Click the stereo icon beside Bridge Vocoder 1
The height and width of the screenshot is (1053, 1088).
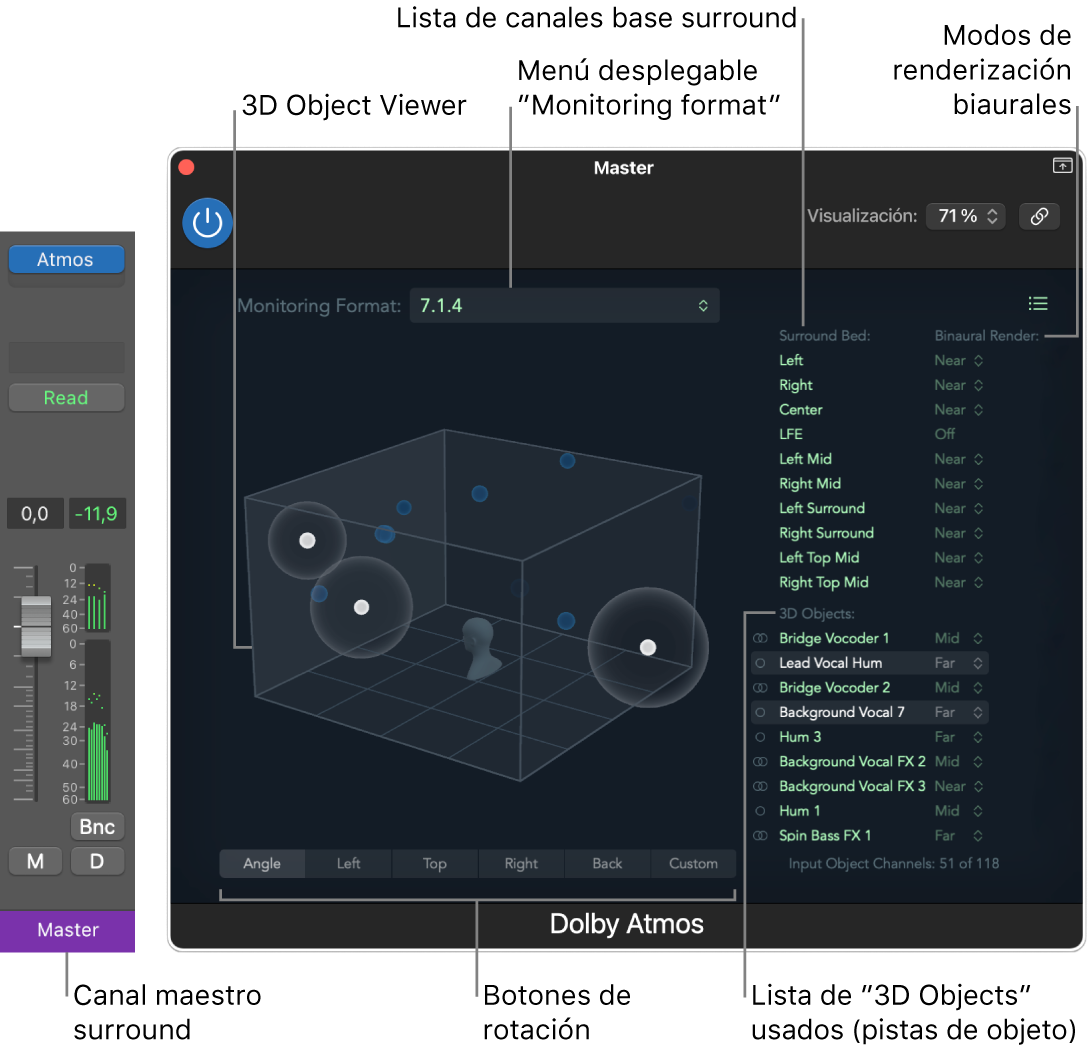pyautogui.click(x=760, y=638)
